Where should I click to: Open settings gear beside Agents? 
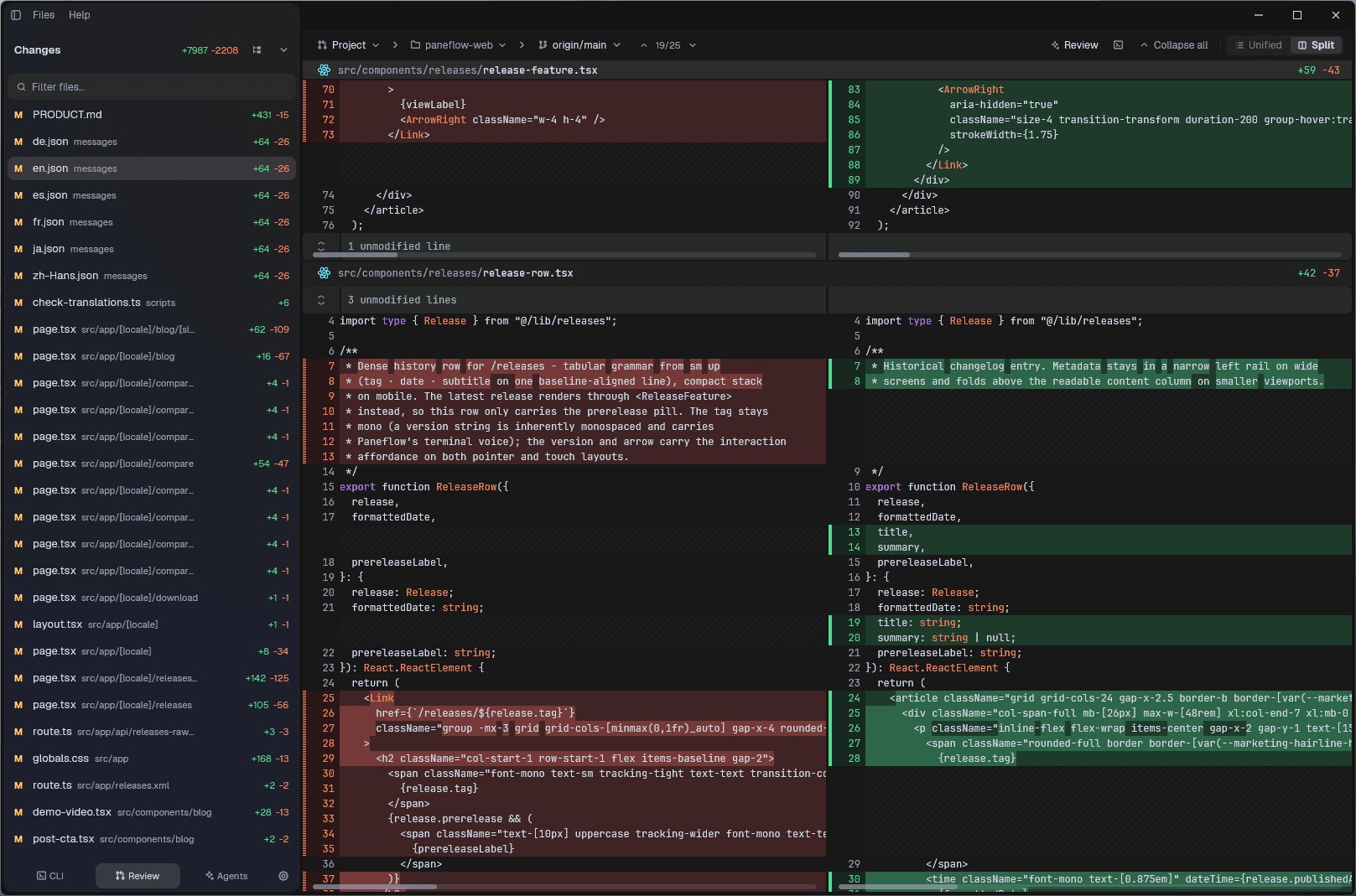[283, 876]
